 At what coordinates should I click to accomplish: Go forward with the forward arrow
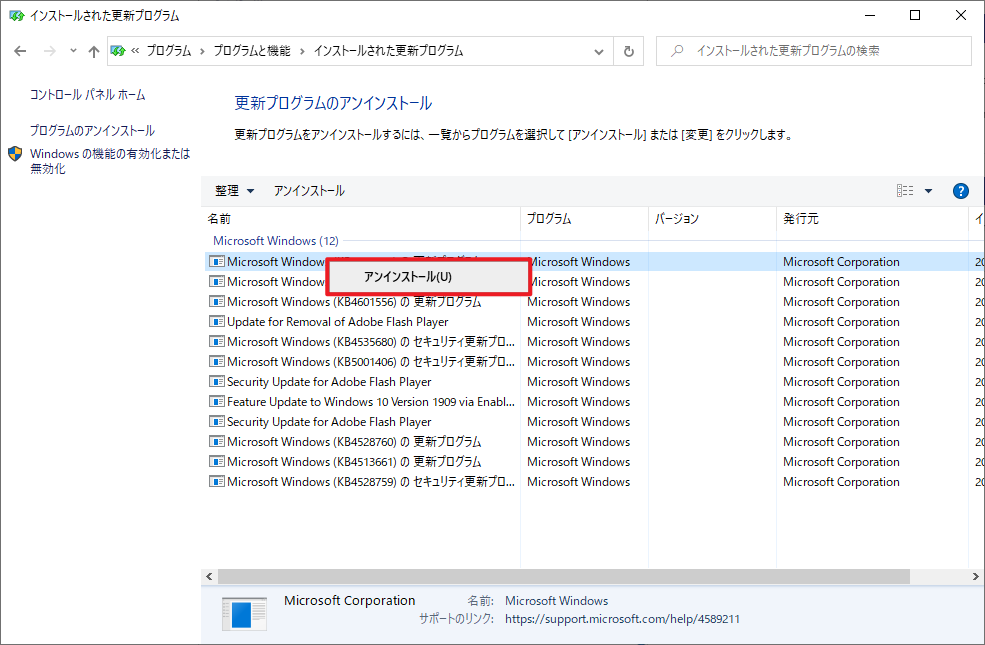point(50,51)
